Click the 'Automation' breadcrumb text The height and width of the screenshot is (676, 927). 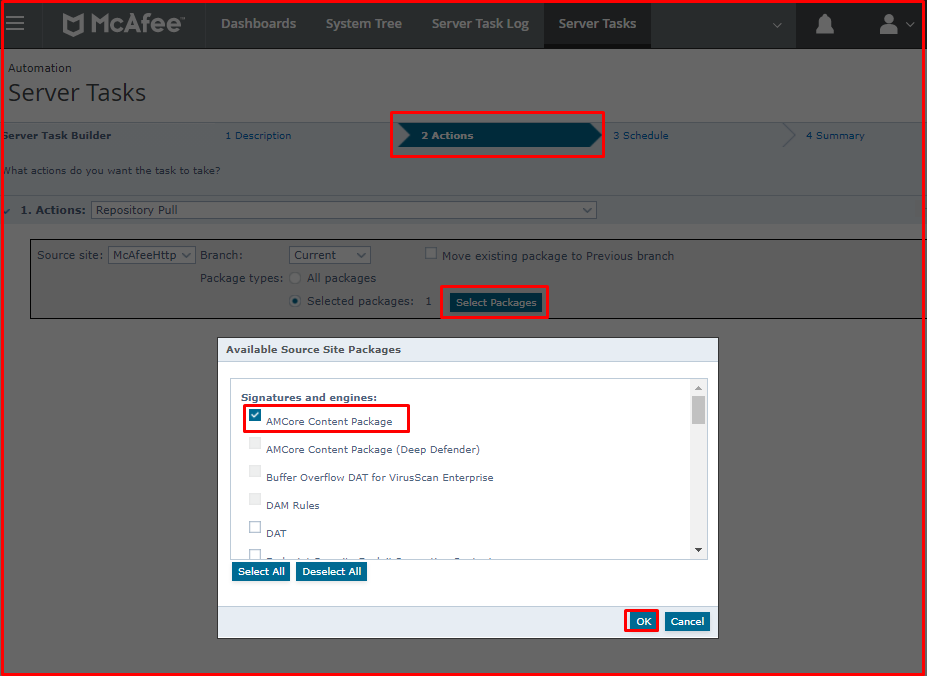click(x=40, y=68)
